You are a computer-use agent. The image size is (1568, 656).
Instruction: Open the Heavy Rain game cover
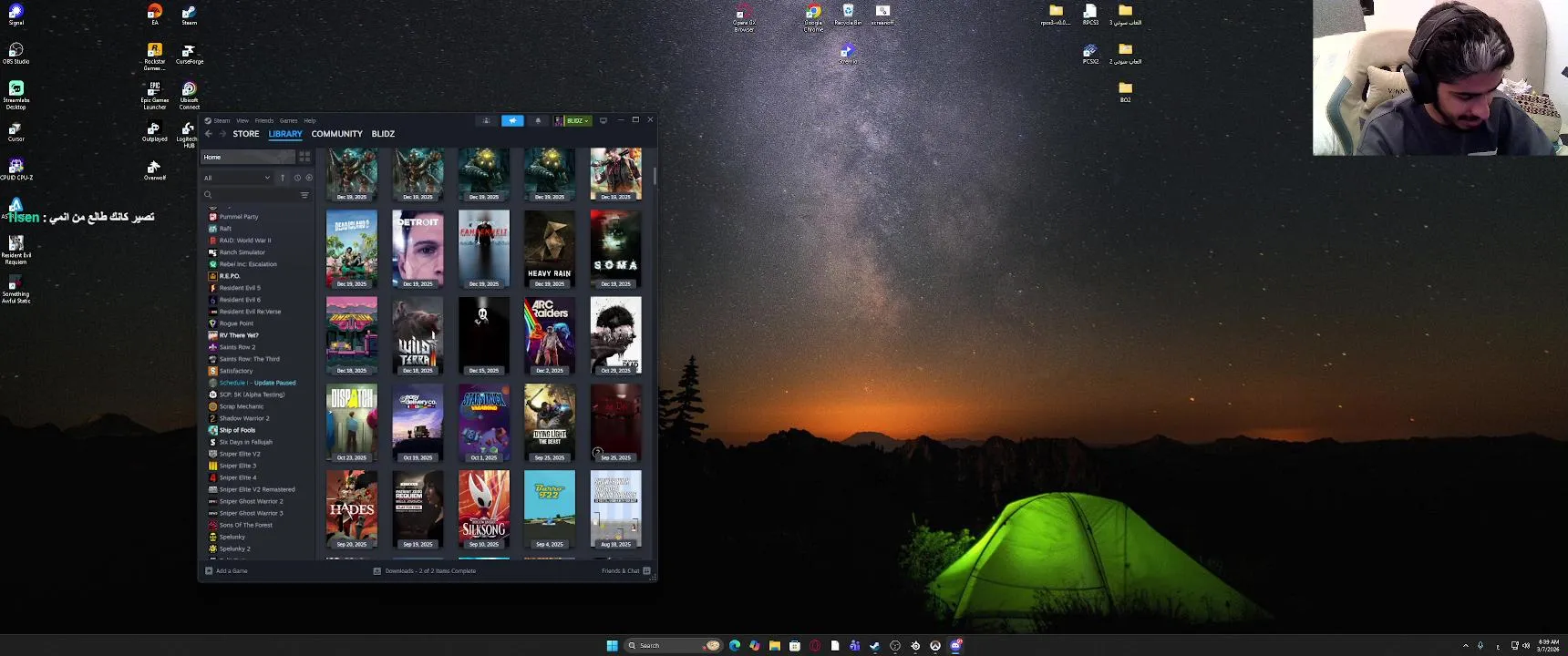click(x=550, y=249)
